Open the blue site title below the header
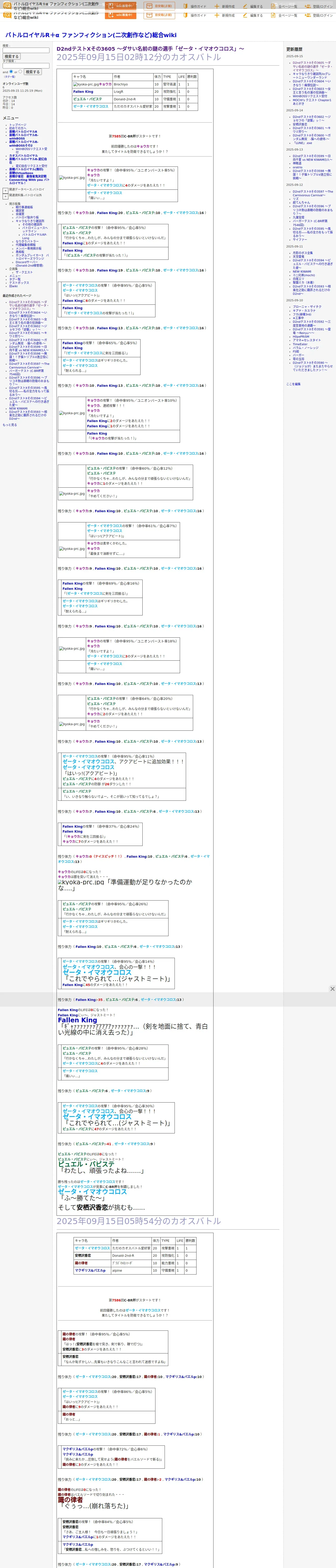This screenshot has height=1568, width=336. [91, 35]
